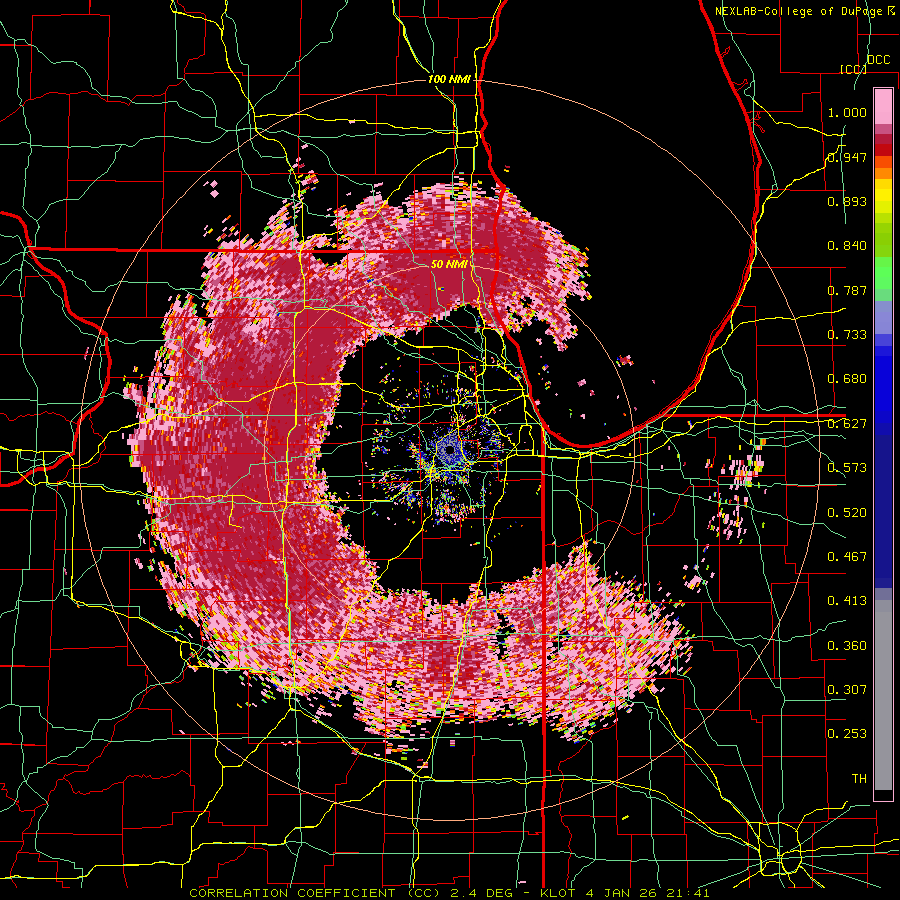Click the 0.840 scale value
Viewport: 900px width, 900px height.
point(847,246)
